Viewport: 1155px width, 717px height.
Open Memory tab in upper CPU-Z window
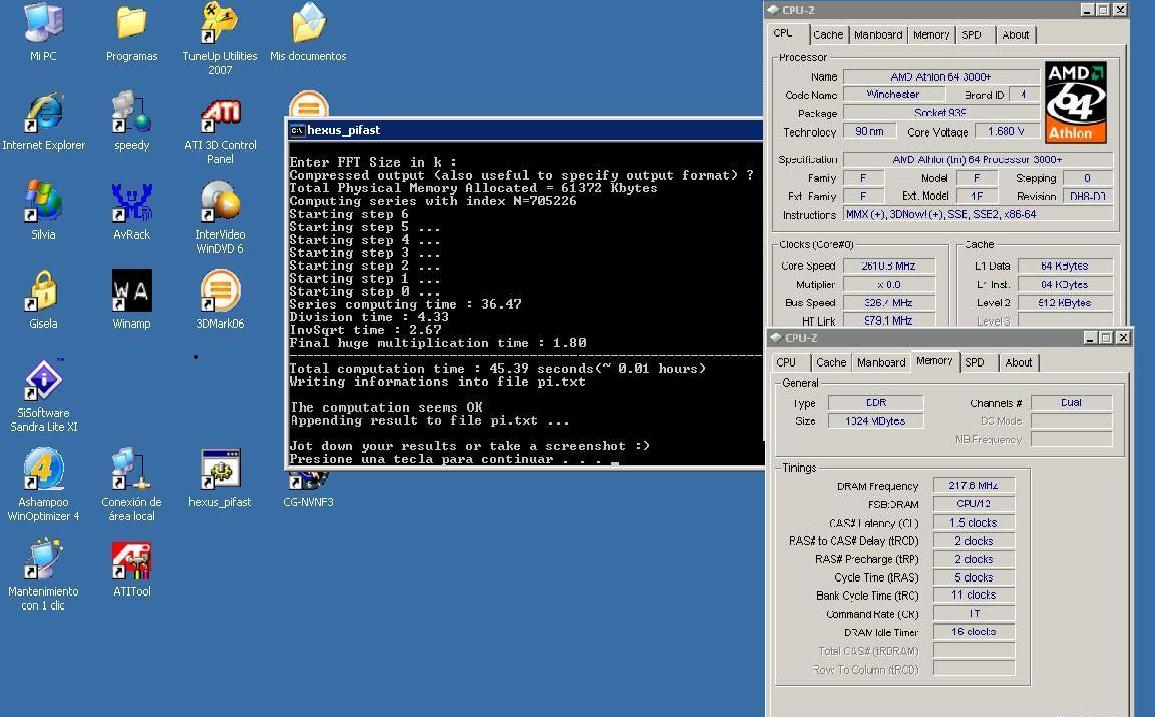(x=931, y=35)
